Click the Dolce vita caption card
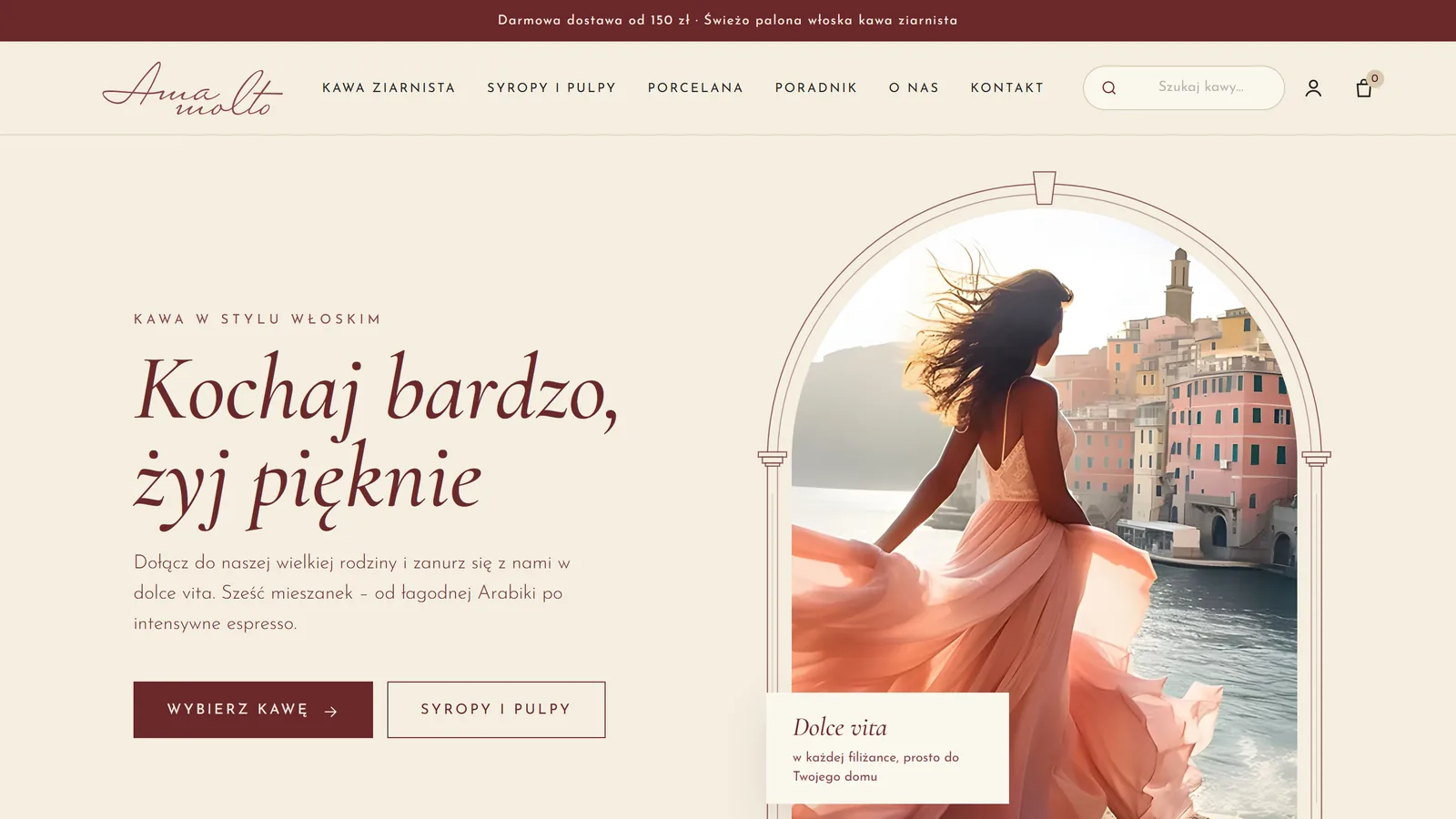This screenshot has width=1456, height=819. [887, 748]
